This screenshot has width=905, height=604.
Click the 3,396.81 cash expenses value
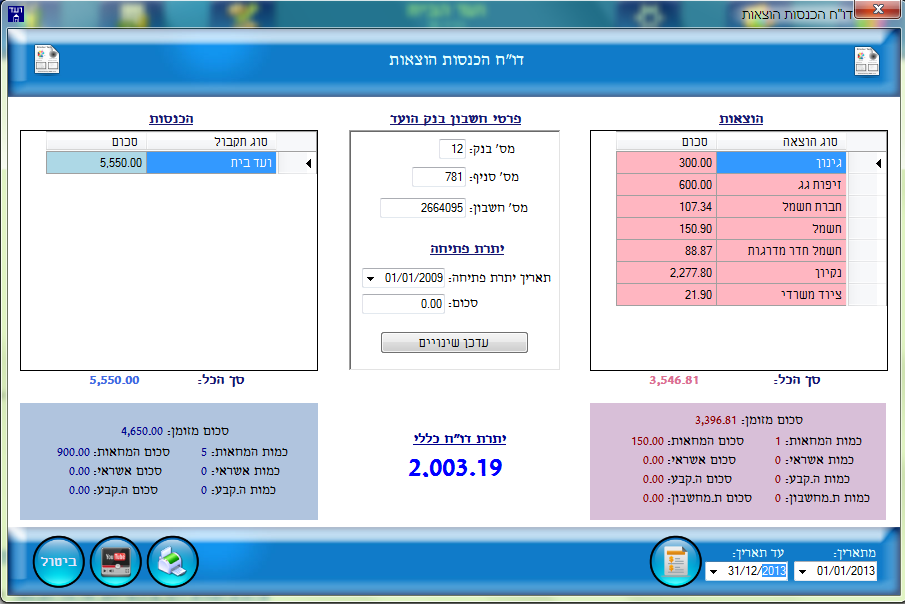pyautogui.click(x=716, y=420)
